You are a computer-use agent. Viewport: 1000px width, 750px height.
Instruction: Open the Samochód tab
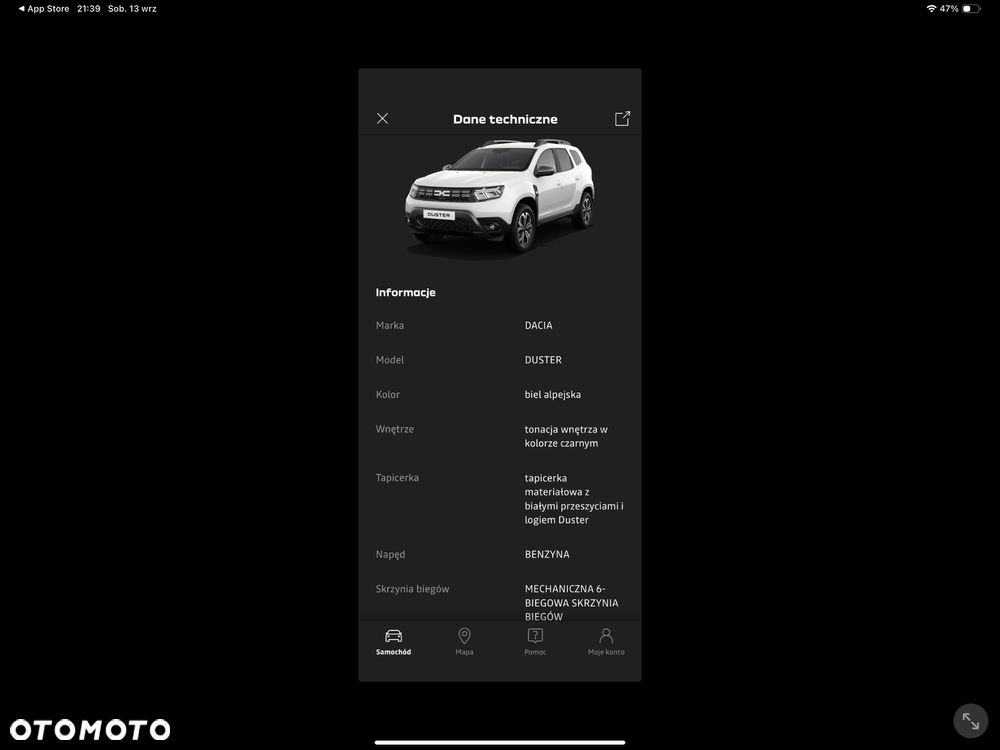pyautogui.click(x=393, y=642)
